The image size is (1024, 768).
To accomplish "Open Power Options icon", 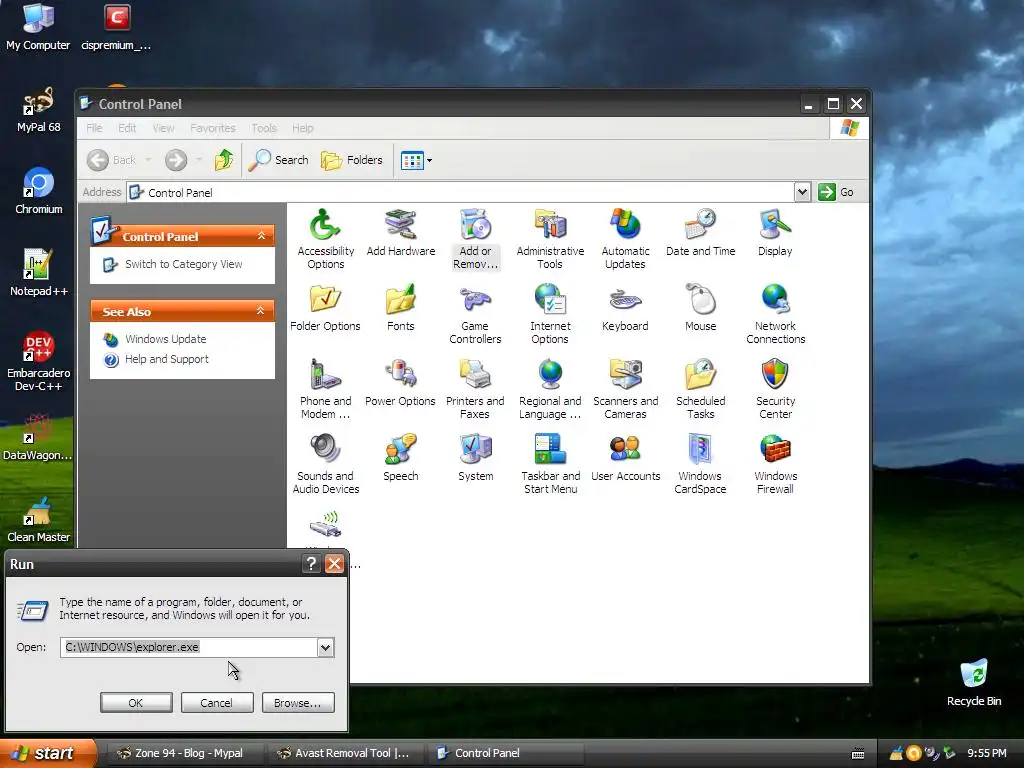I will [x=400, y=383].
